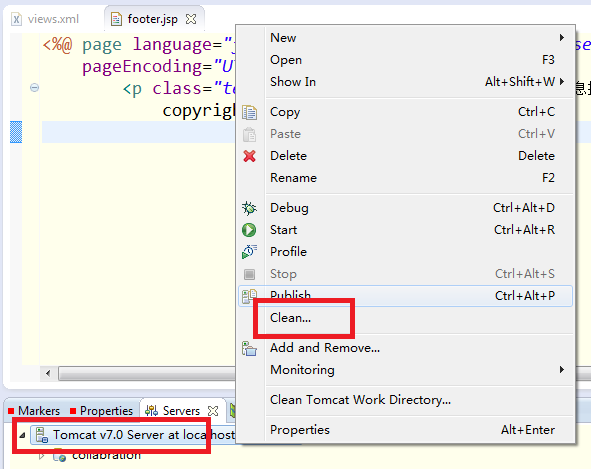Select Publish from the context menu
The width and height of the screenshot is (591, 469).
[x=405, y=296]
